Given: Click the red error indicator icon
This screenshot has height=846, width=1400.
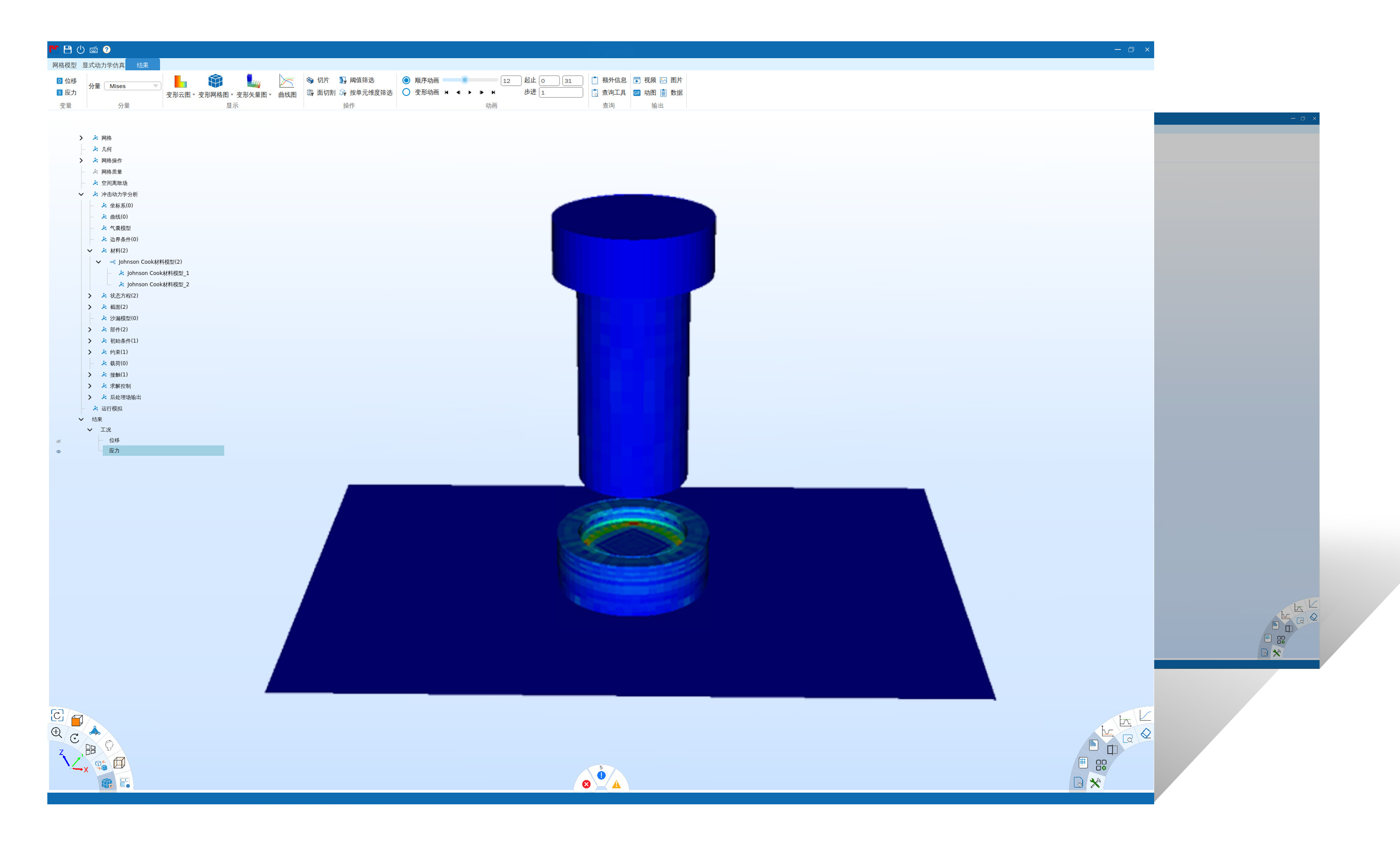Looking at the screenshot, I should [586, 784].
